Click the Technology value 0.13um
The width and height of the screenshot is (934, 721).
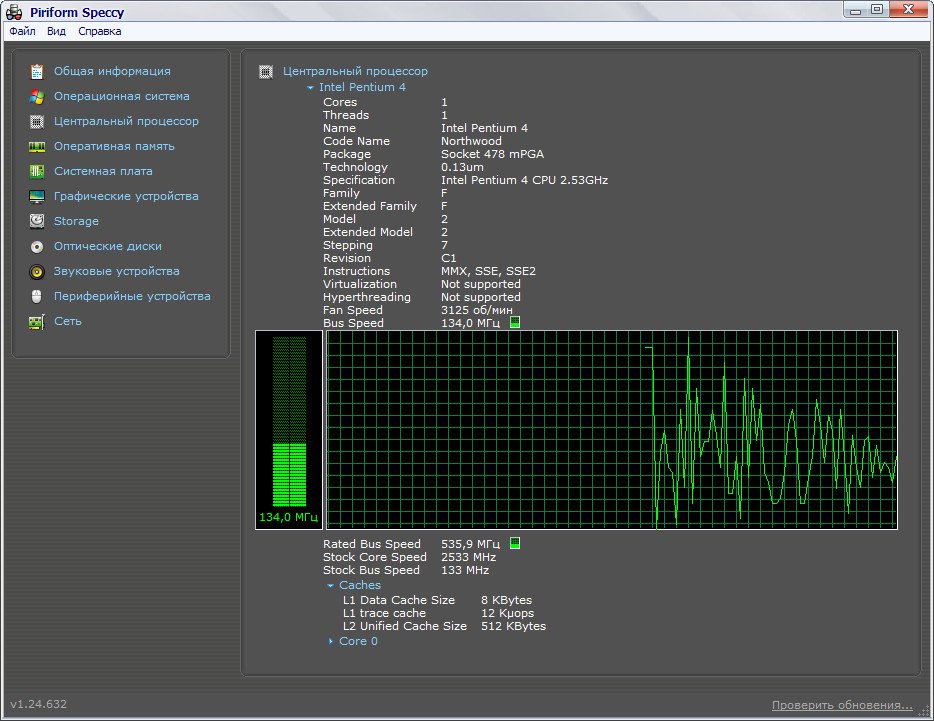(x=462, y=167)
